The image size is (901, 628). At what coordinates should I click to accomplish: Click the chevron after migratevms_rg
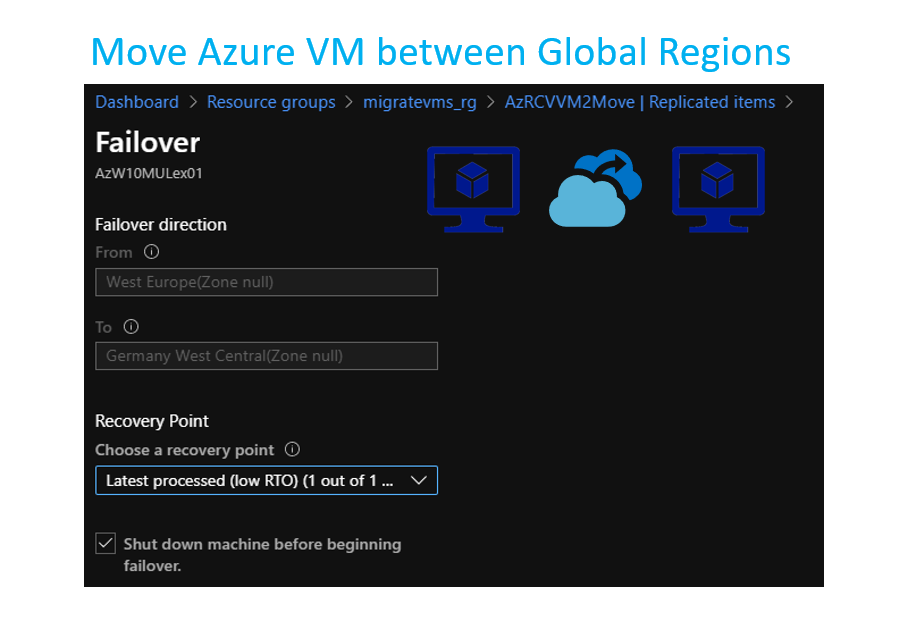(490, 102)
